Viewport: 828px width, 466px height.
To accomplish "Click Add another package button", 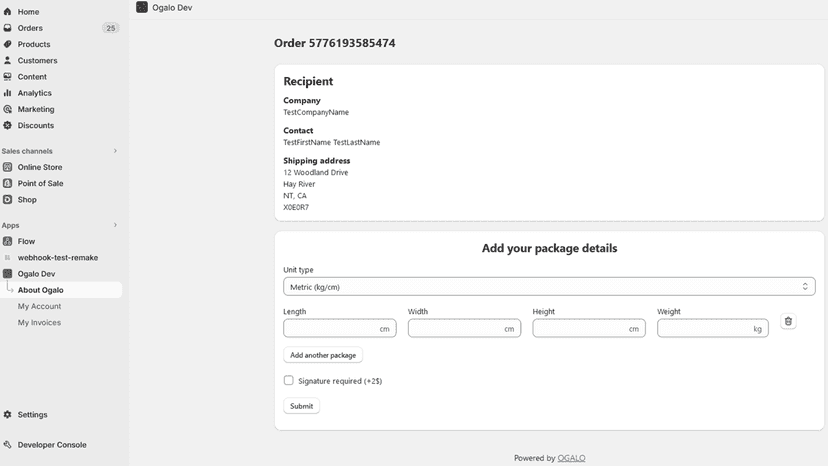I will [x=323, y=355].
